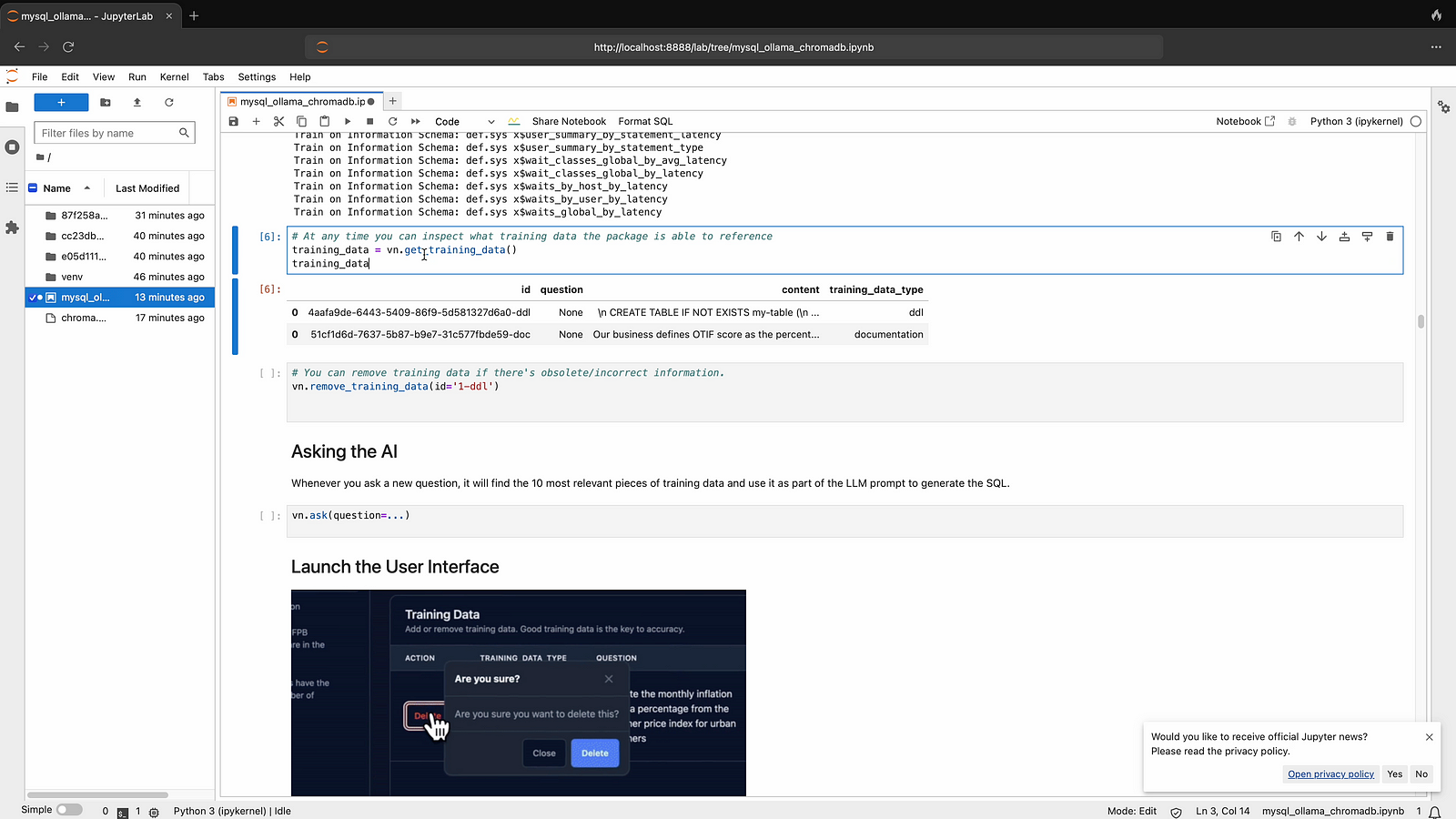The height and width of the screenshot is (819, 1456).
Task: Save the notebook with the disk icon
Action: pos(234,121)
